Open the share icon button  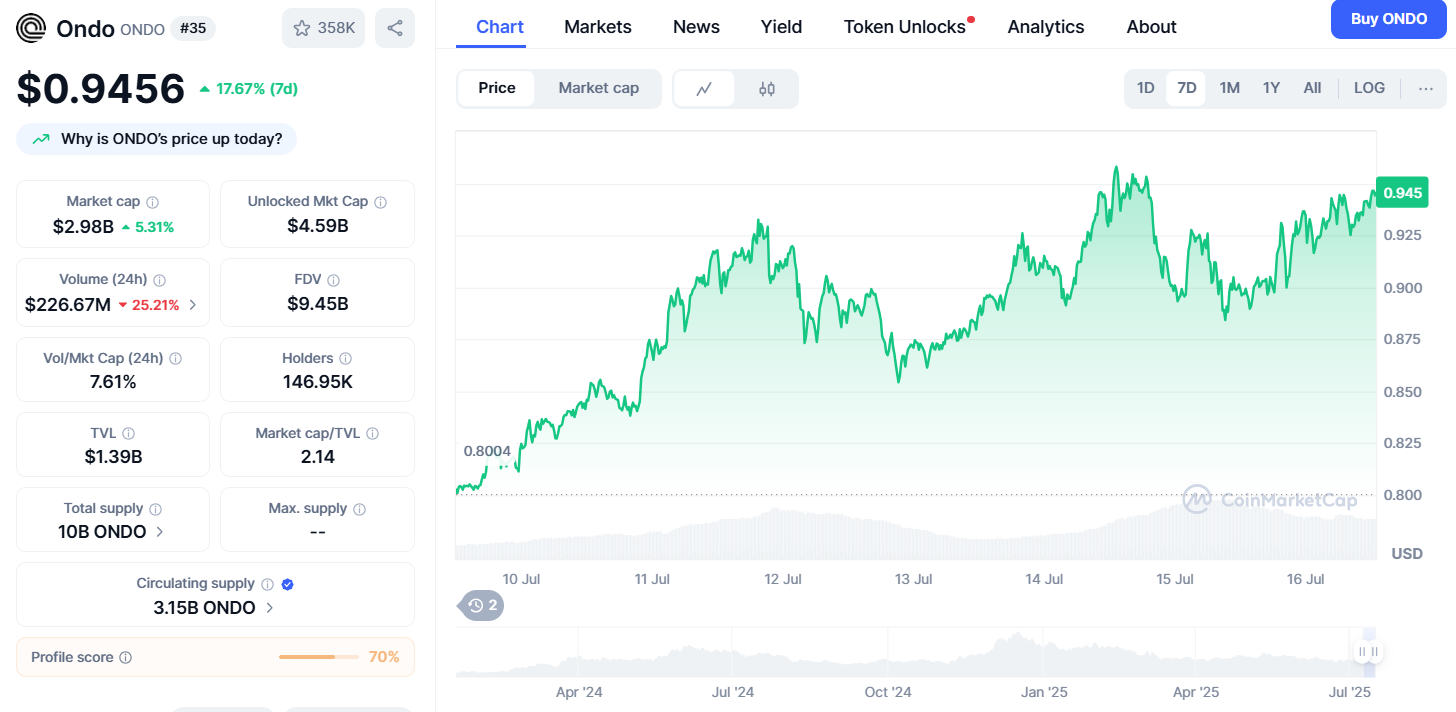(x=395, y=28)
